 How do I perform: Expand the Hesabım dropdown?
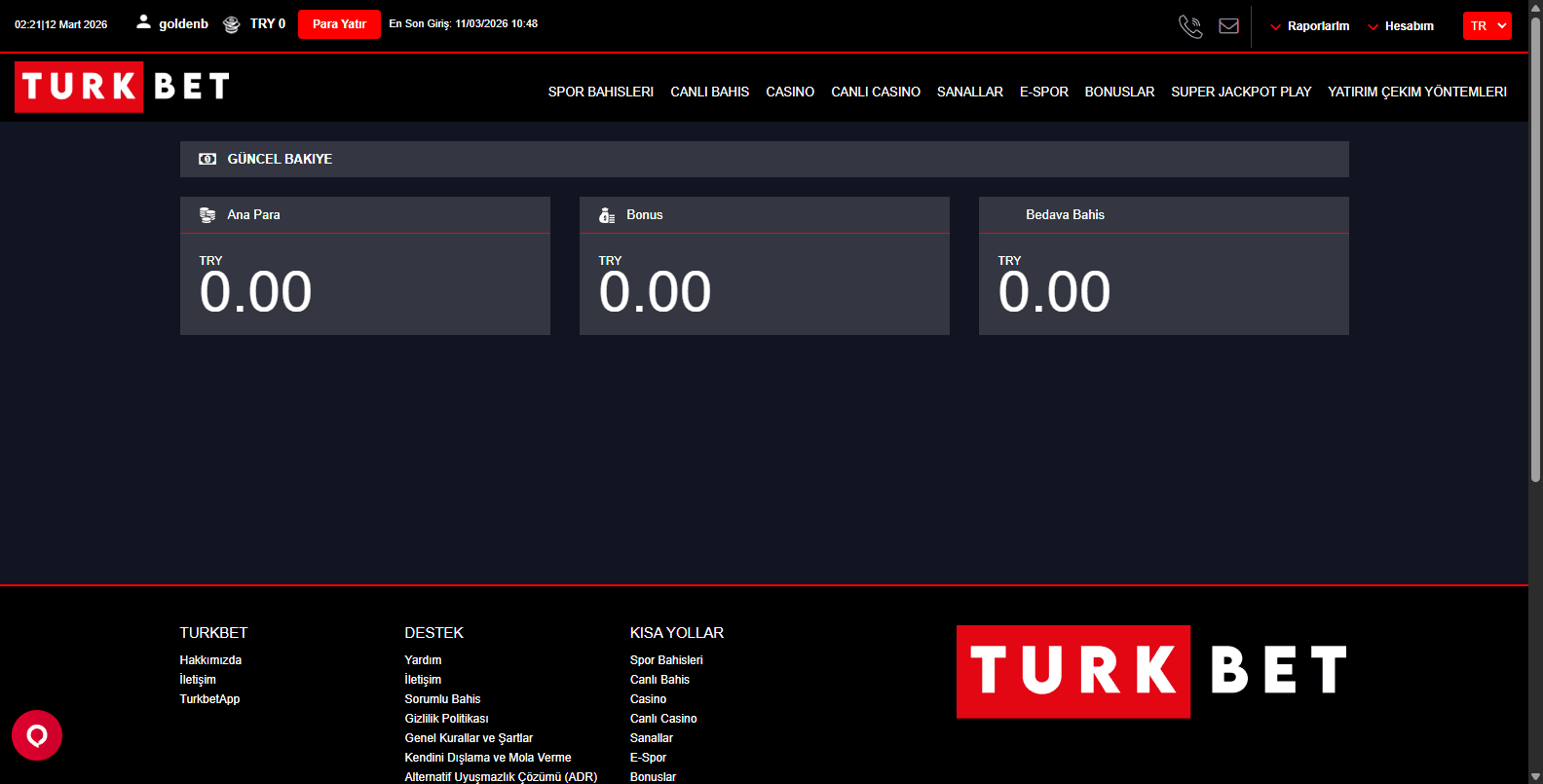(1401, 26)
